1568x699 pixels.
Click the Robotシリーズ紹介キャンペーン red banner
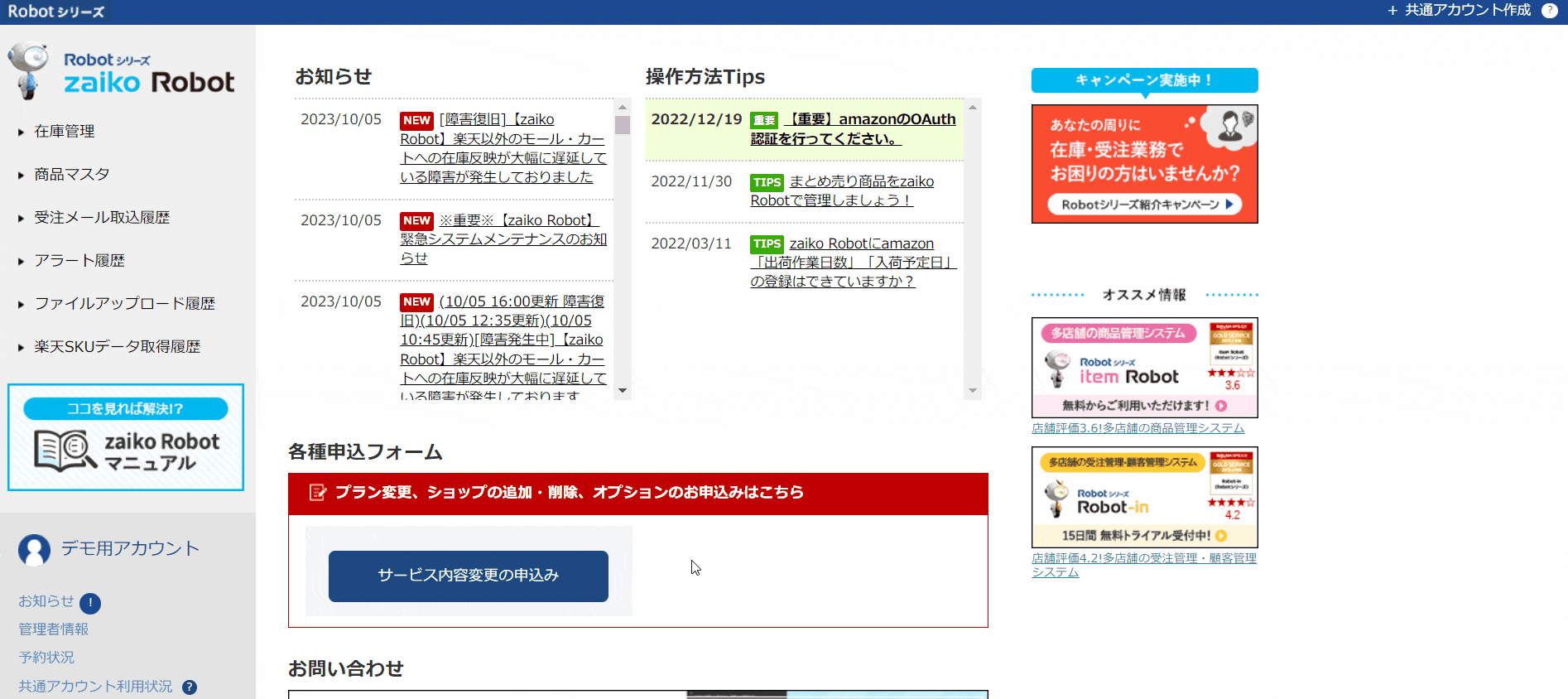(x=1145, y=164)
